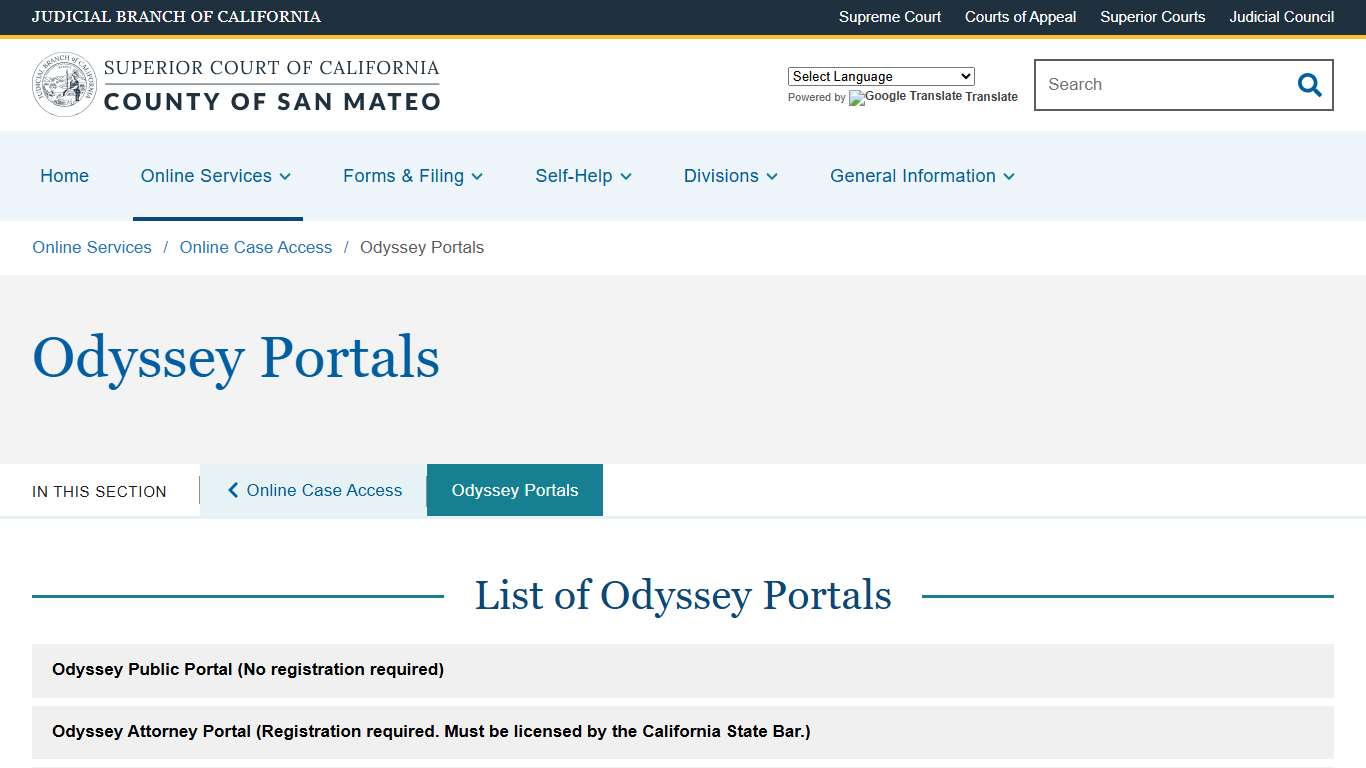Open the Supreme Court link

point(889,17)
